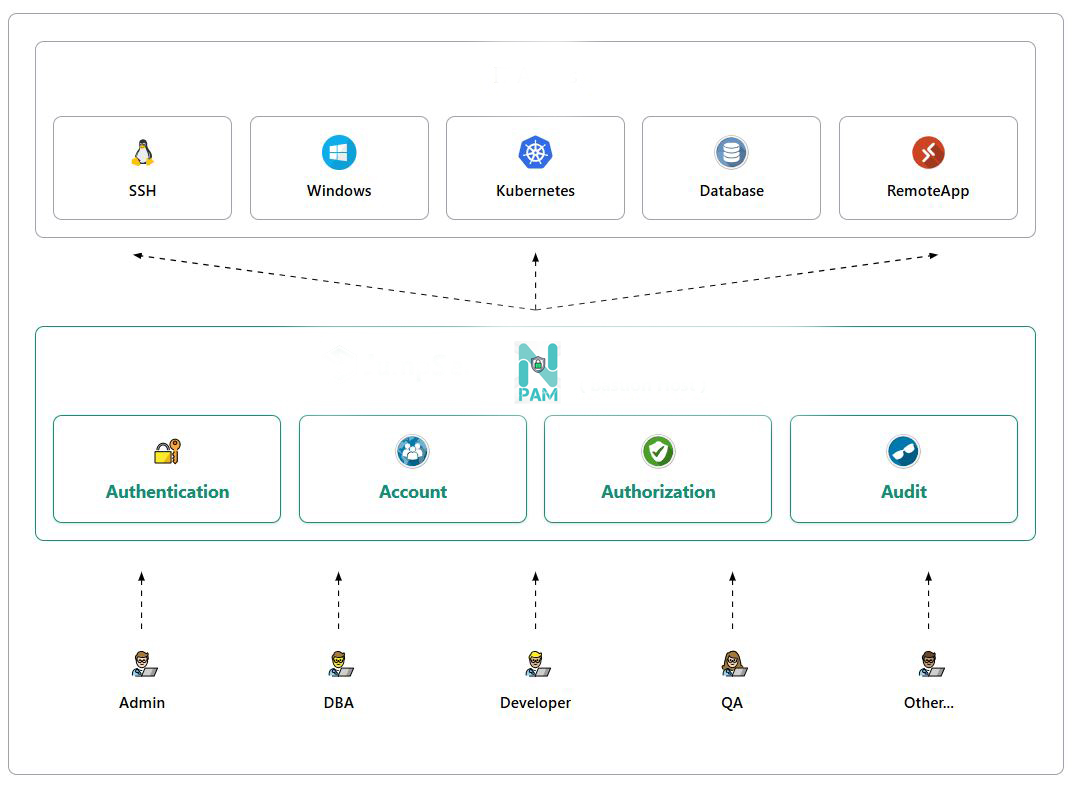Click the Authorization label text

[x=658, y=492]
